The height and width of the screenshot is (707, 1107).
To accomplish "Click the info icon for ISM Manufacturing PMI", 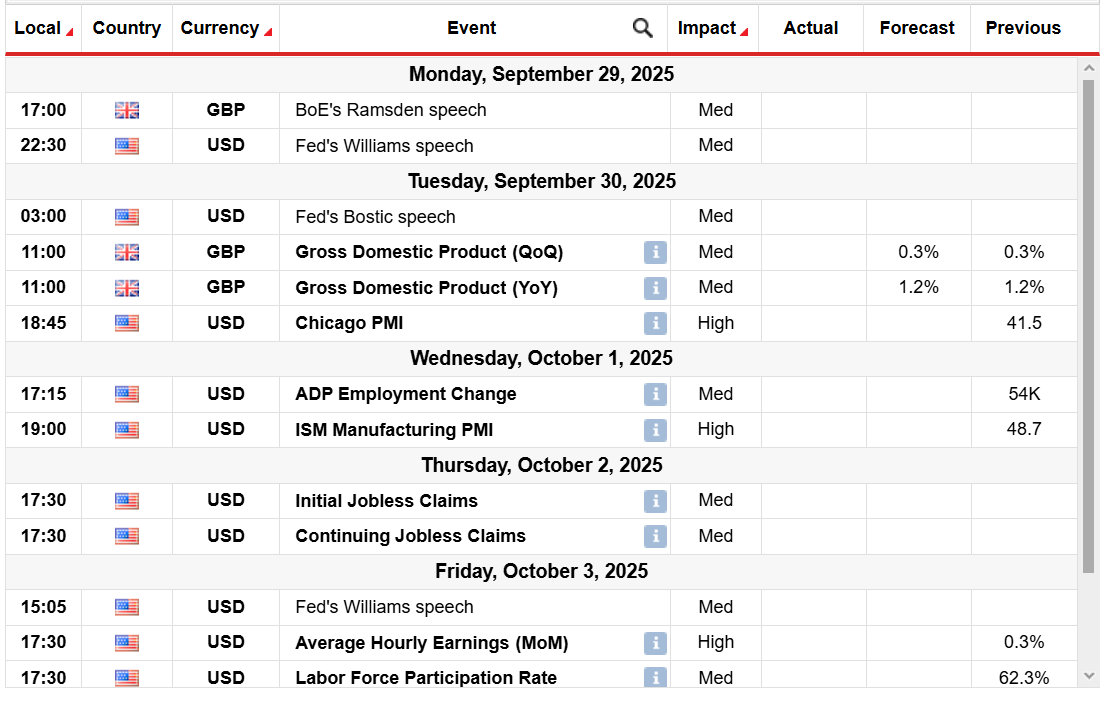I will coord(655,430).
